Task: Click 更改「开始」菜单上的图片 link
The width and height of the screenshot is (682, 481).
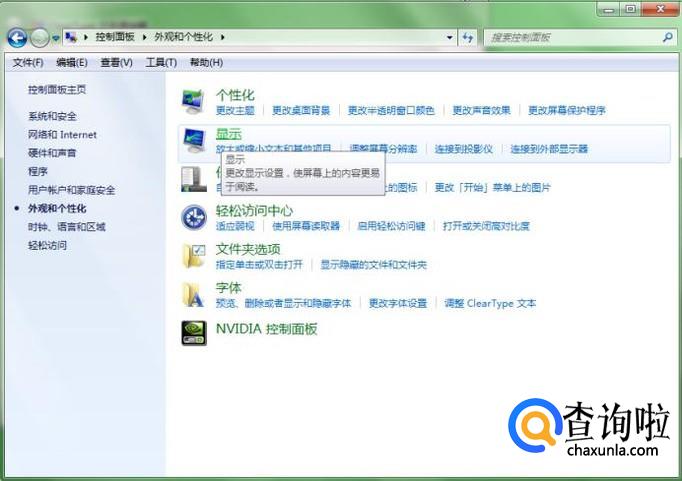Action: click(x=492, y=187)
